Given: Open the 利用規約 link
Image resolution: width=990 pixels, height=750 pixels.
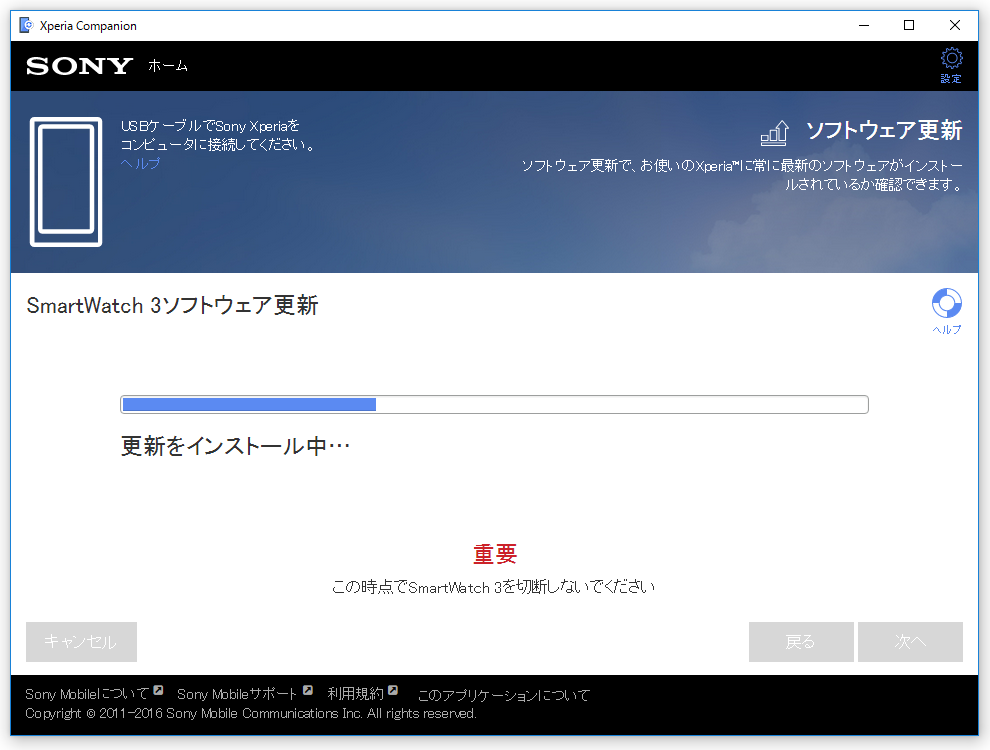Looking at the screenshot, I should 355,694.
